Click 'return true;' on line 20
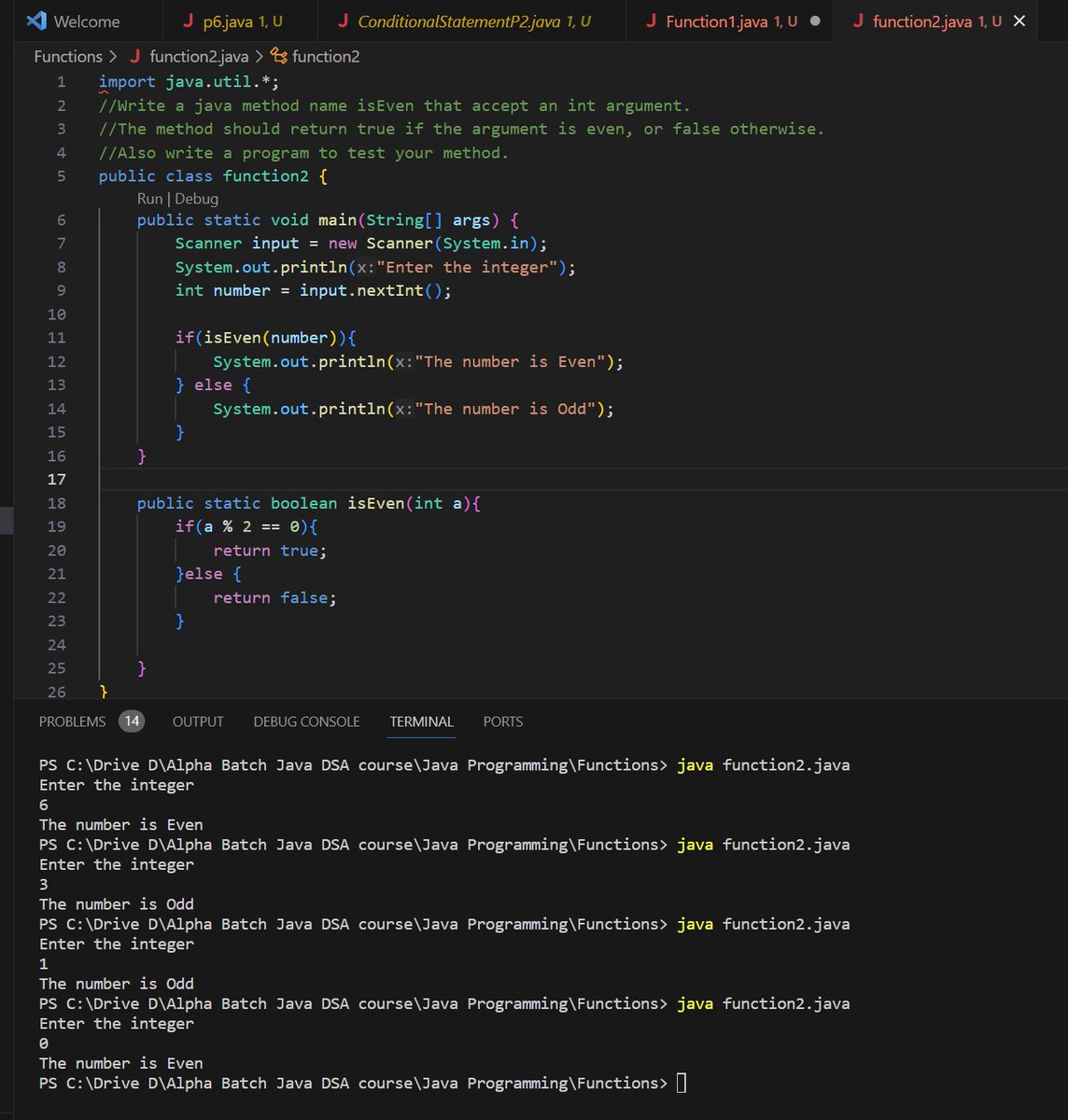The width and height of the screenshot is (1068, 1120). (x=270, y=551)
